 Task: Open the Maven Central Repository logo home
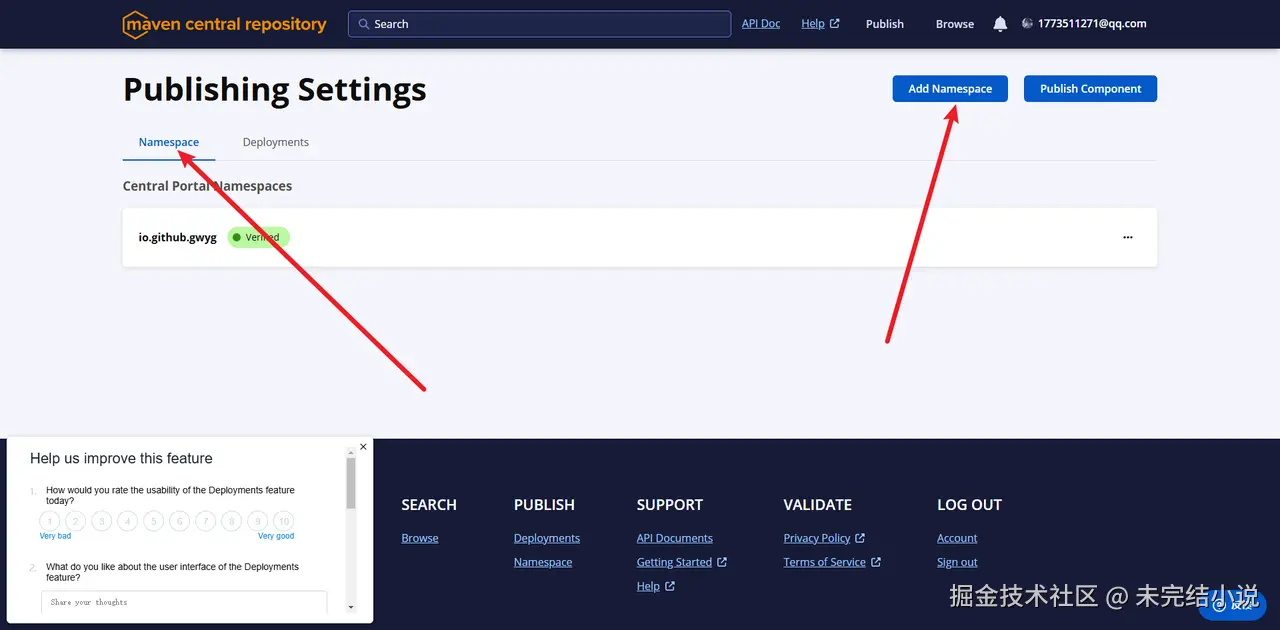click(225, 24)
